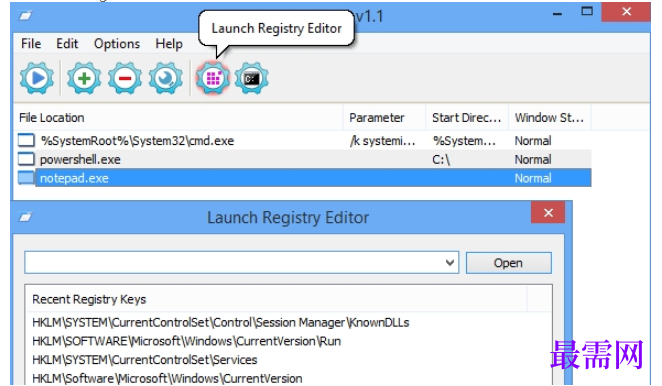The image size is (662, 386).
Task: Click the app icon in main title bar
Action: pos(25,16)
